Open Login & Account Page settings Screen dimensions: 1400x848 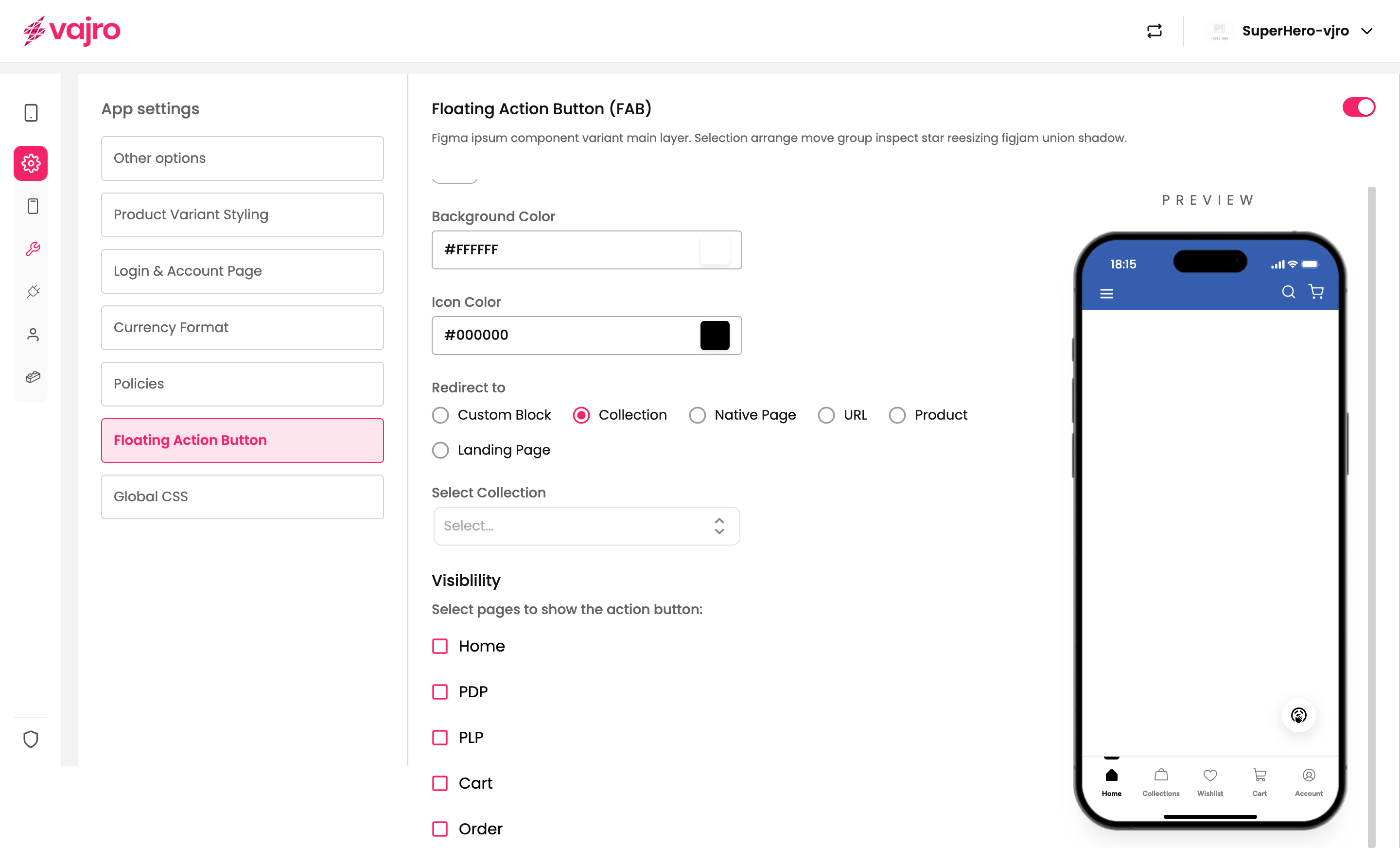[242, 271]
